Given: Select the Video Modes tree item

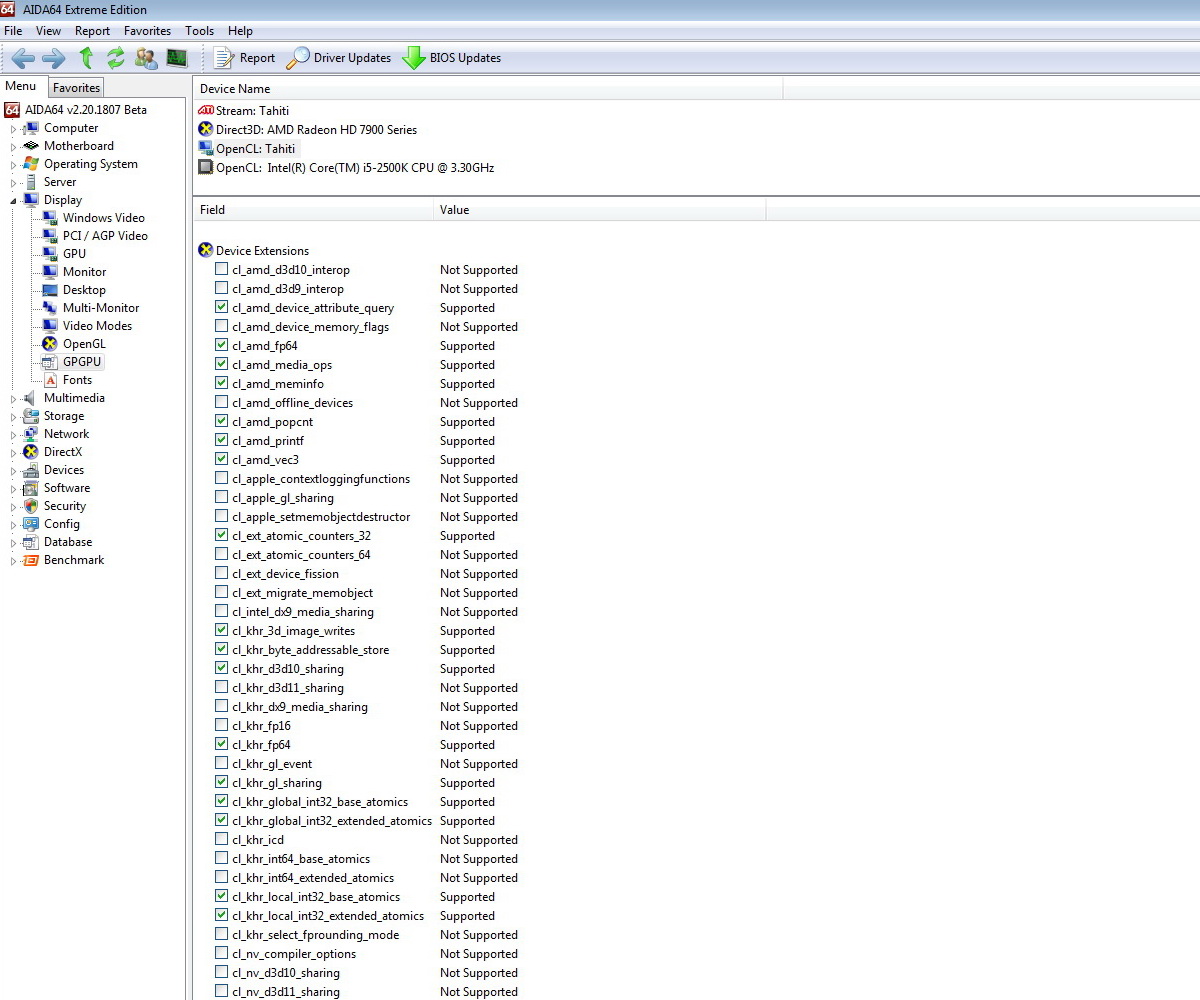Looking at the screenshot, I should click(97, 326).
